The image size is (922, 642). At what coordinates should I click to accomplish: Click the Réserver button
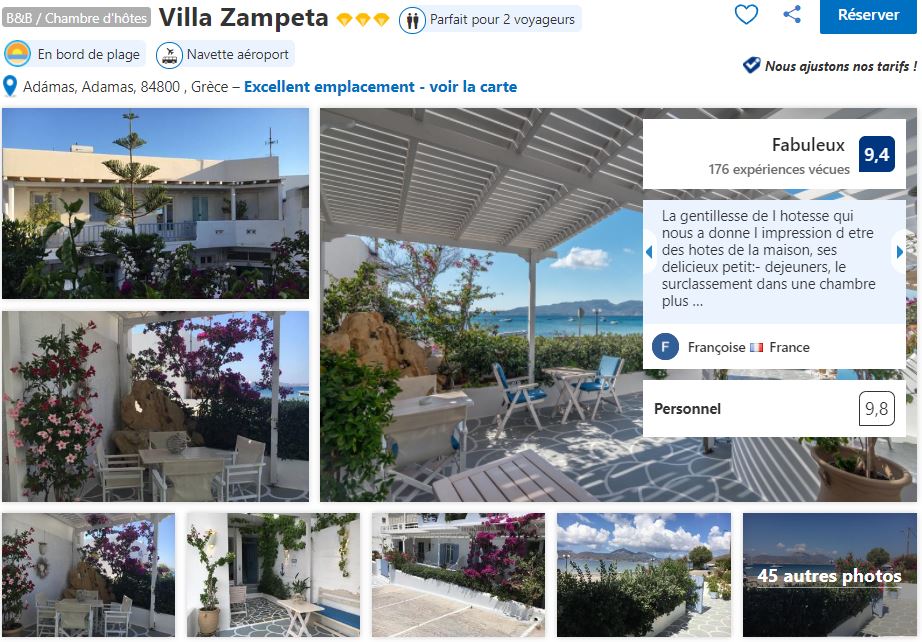click(868, 15)
